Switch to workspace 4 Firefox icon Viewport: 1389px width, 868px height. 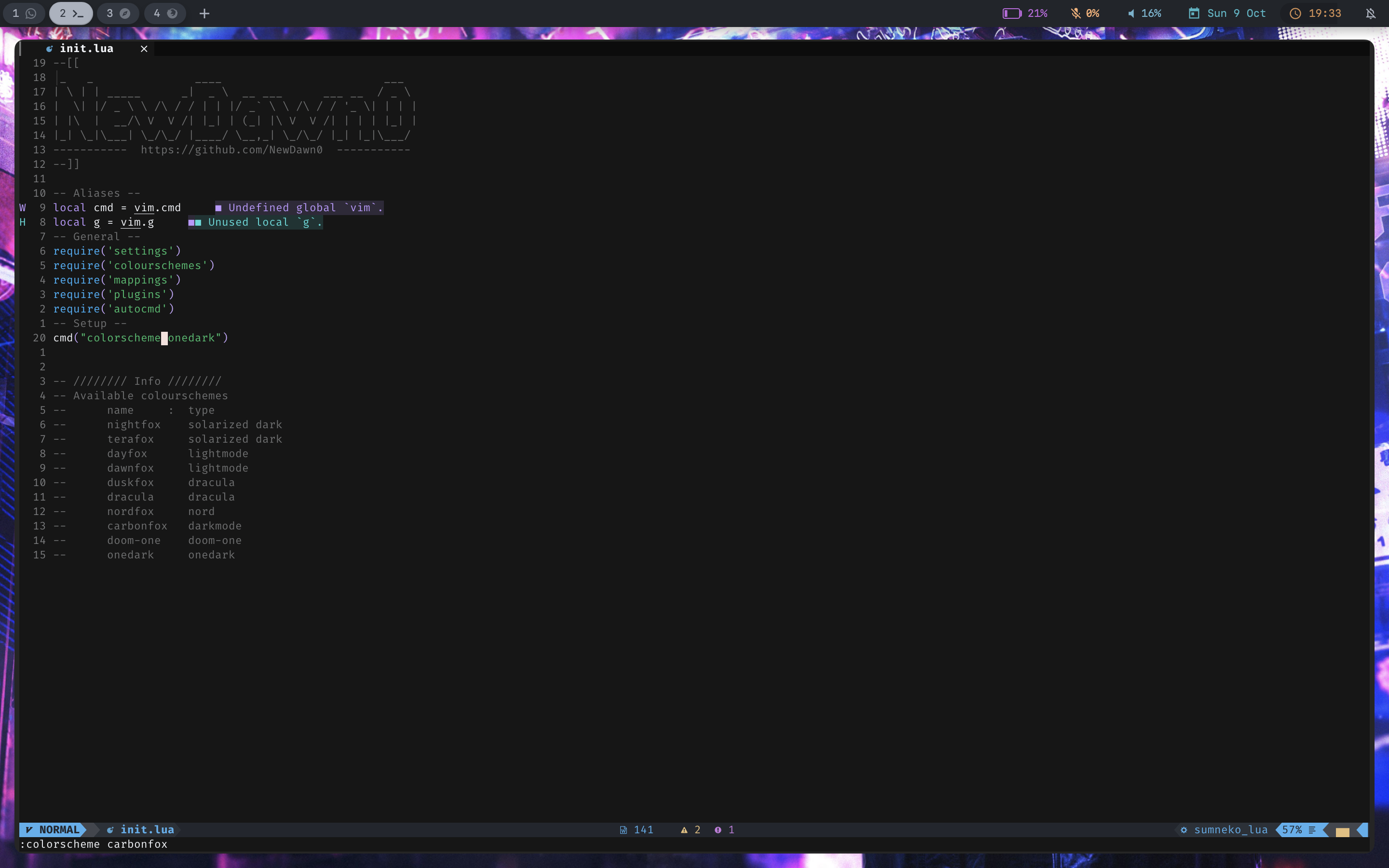point(165,13)
